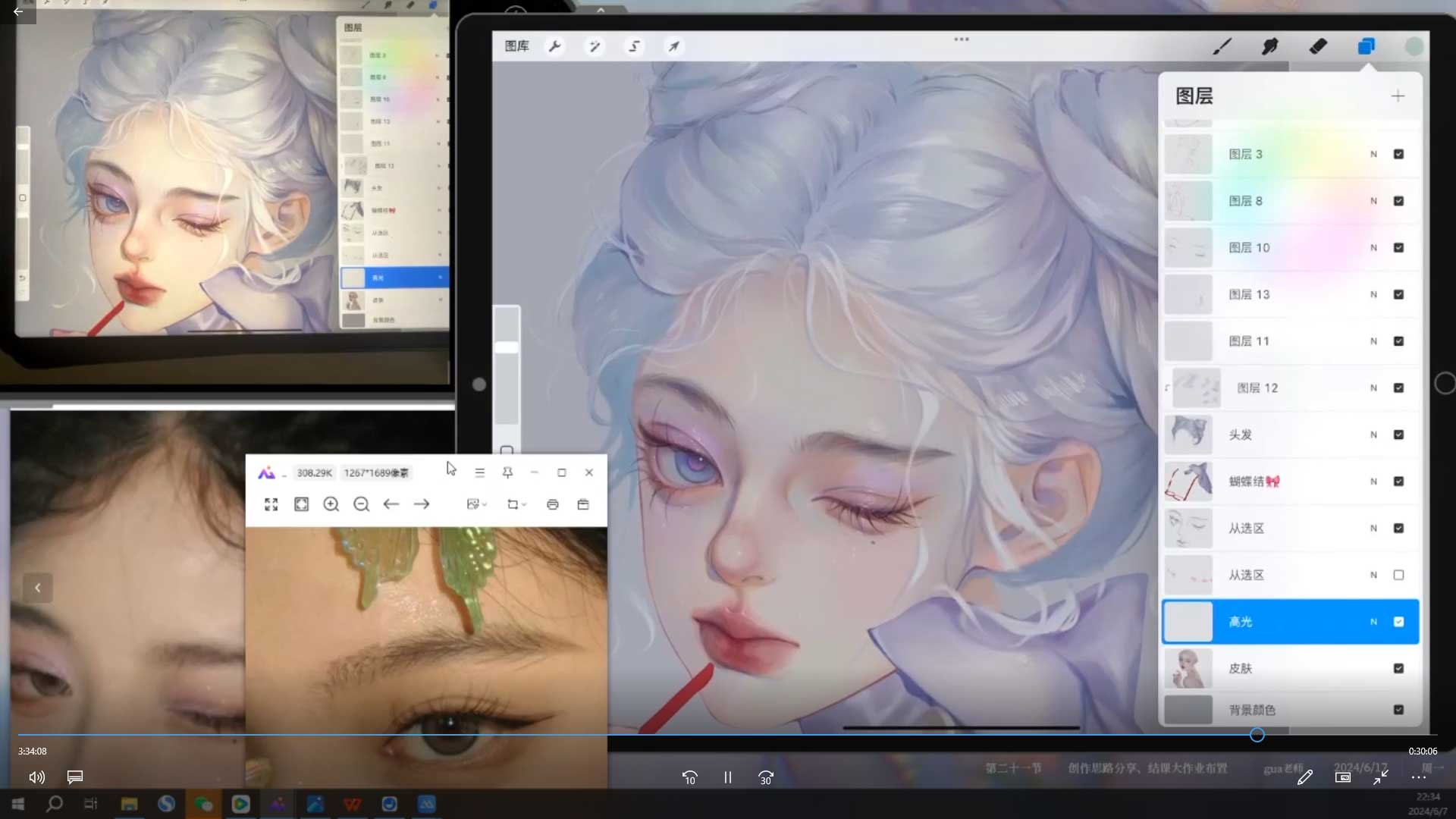Click the selection S tool icon
The height and width of the screenshot is (819, 1456).
634,46
